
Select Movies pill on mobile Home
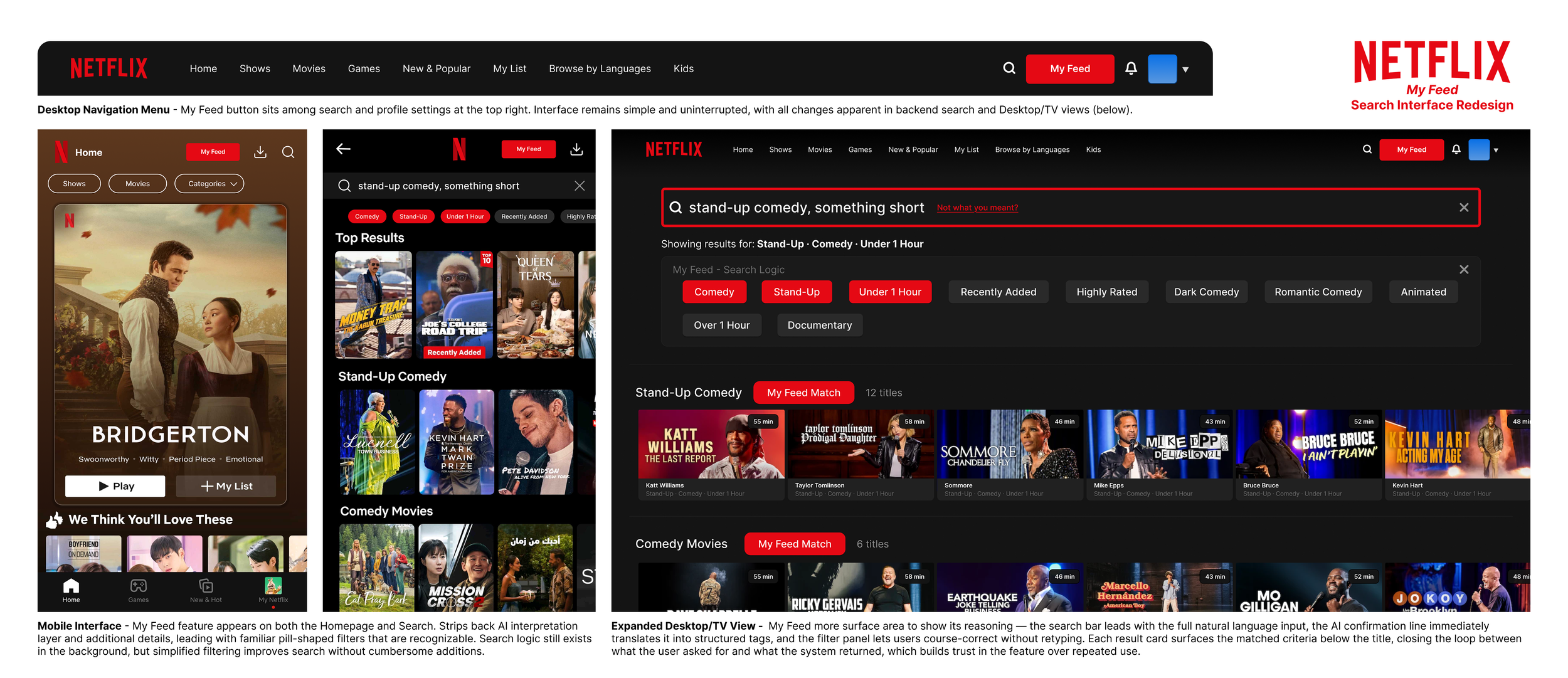(137, 184)
